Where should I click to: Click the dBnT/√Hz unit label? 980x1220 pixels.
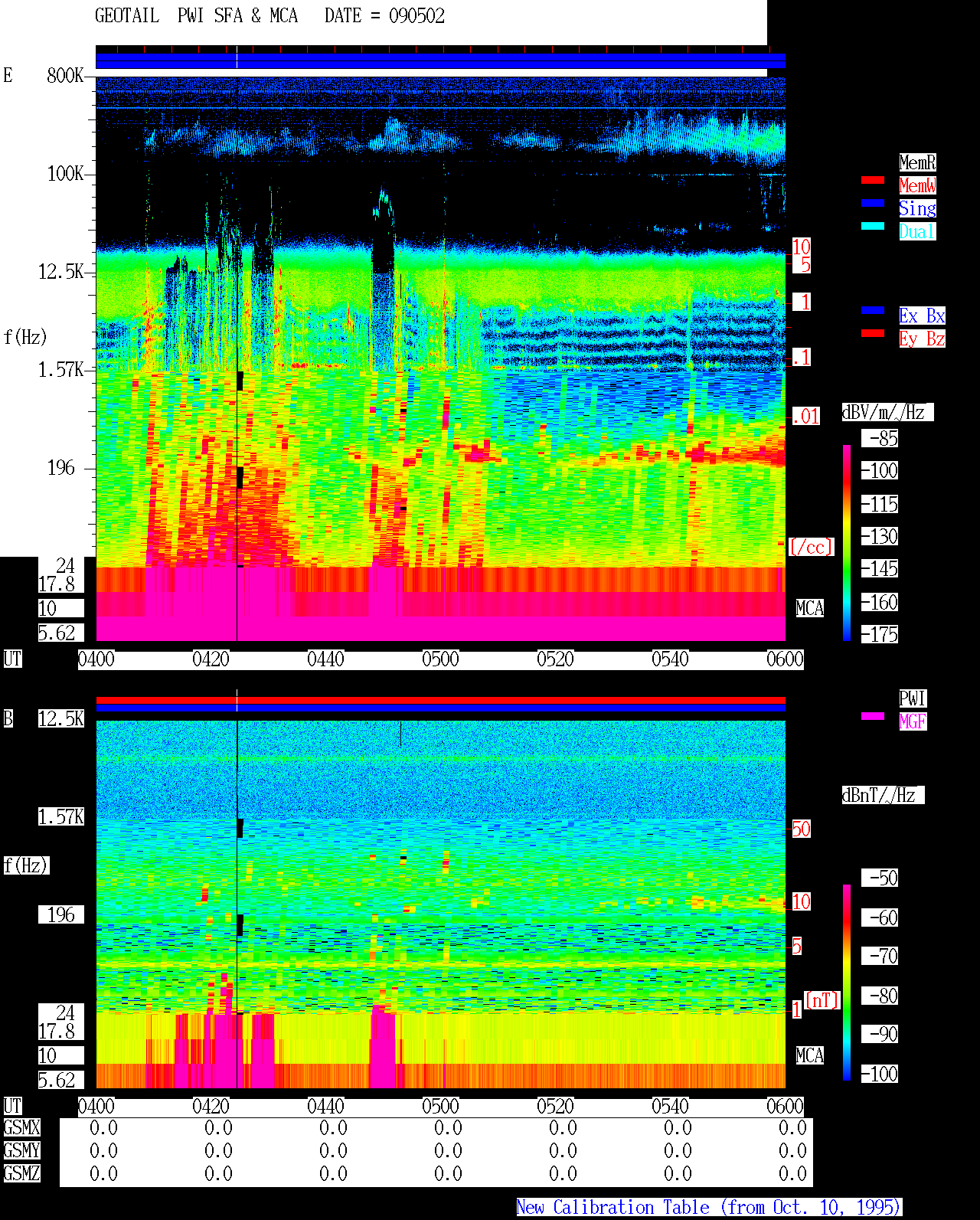pos(883,795)
